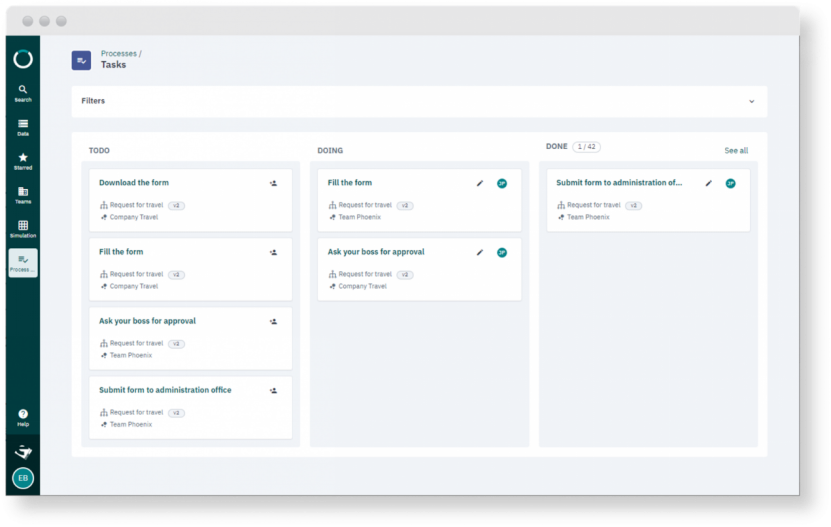The height and width of the screenshot is (527, 831).
Task: Open the EB user avatar menu
Action: [x=23, y=478]
